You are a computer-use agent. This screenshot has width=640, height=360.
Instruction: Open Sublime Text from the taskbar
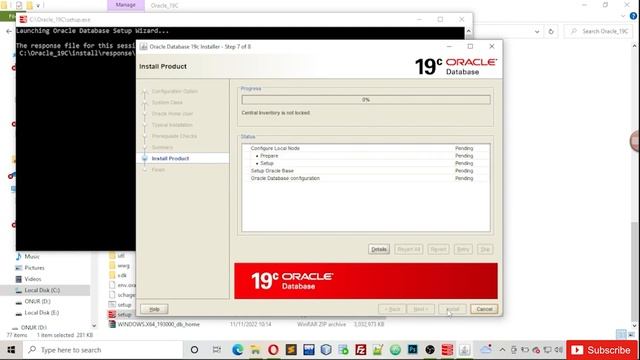click(291, 350)
